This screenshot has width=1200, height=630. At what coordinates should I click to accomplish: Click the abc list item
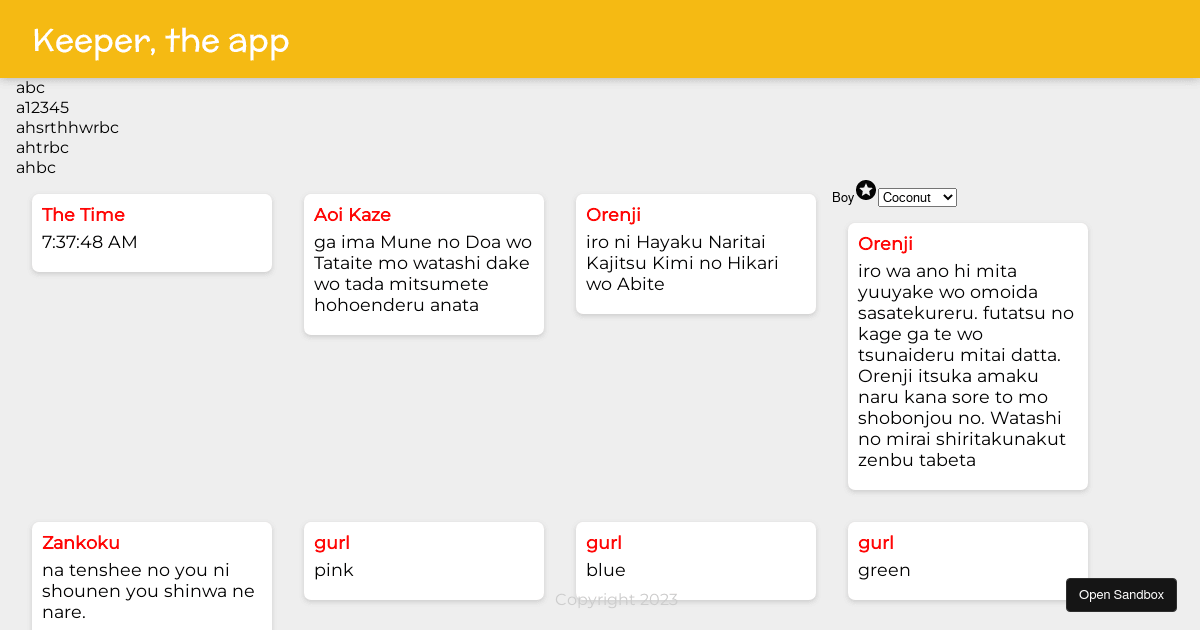point(30,88)
